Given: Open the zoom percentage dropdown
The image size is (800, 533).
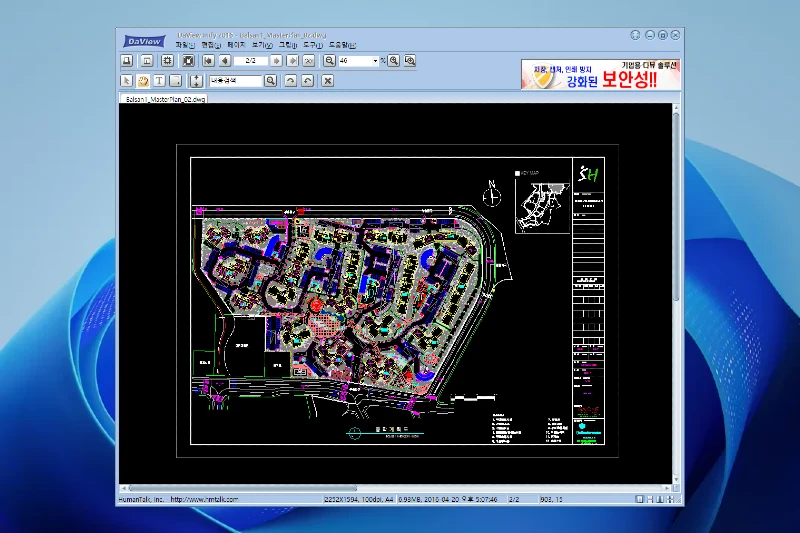Looking at the screenshot, I should 375,61.
